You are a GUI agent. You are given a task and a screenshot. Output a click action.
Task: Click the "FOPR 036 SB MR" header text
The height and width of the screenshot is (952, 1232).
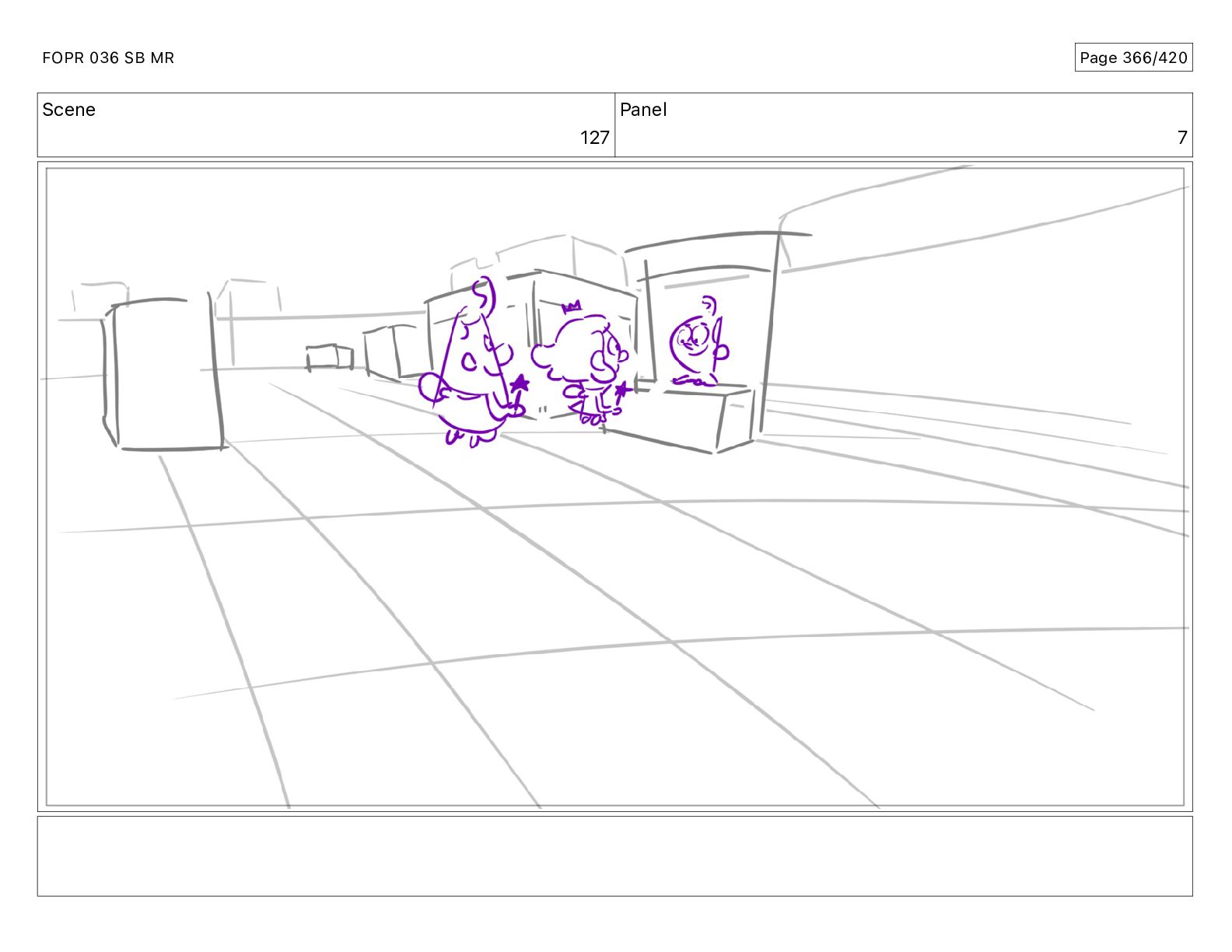[x=108, y=58]
